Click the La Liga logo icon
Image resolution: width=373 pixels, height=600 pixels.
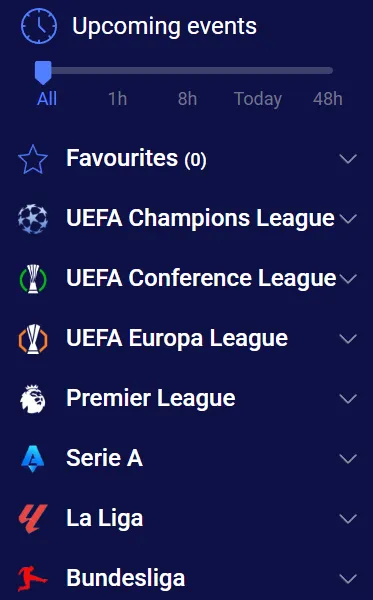(x=33, y=518)
